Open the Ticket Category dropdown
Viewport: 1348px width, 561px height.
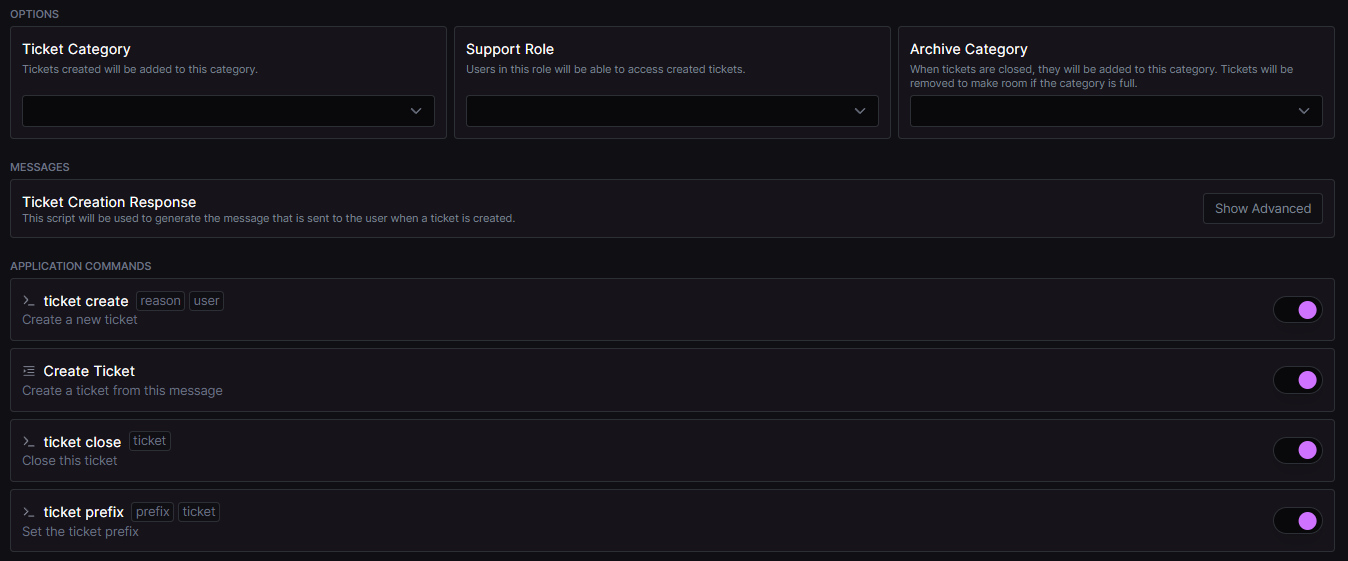tap(228, 111)
